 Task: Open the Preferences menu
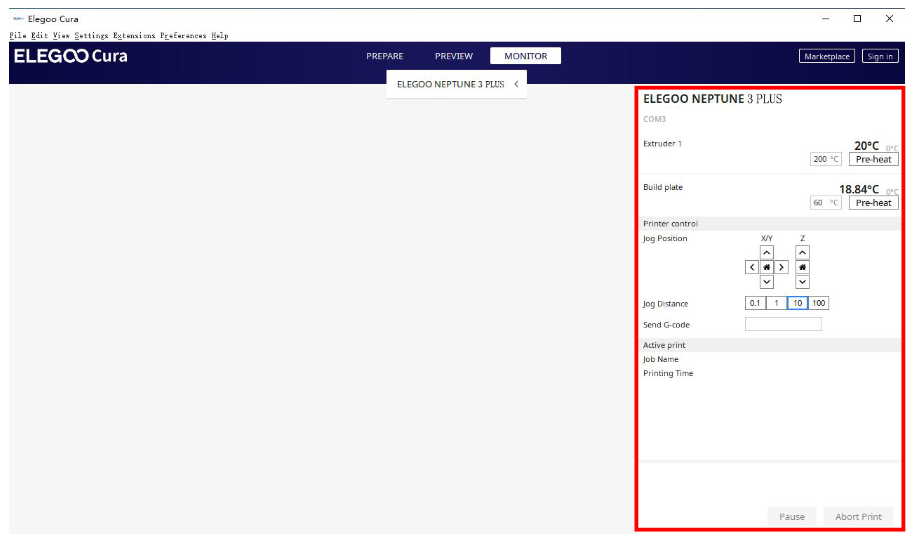tap(183, 35)
